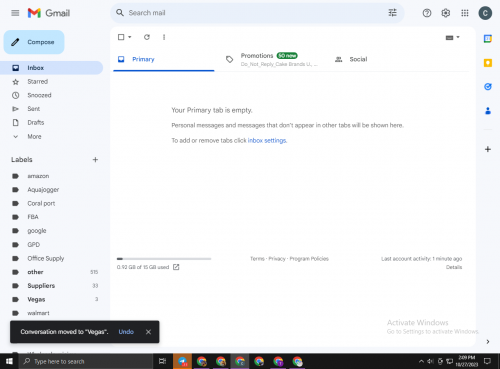
Task: Click the search magnifier icon
Action: [x=120, y=13]
